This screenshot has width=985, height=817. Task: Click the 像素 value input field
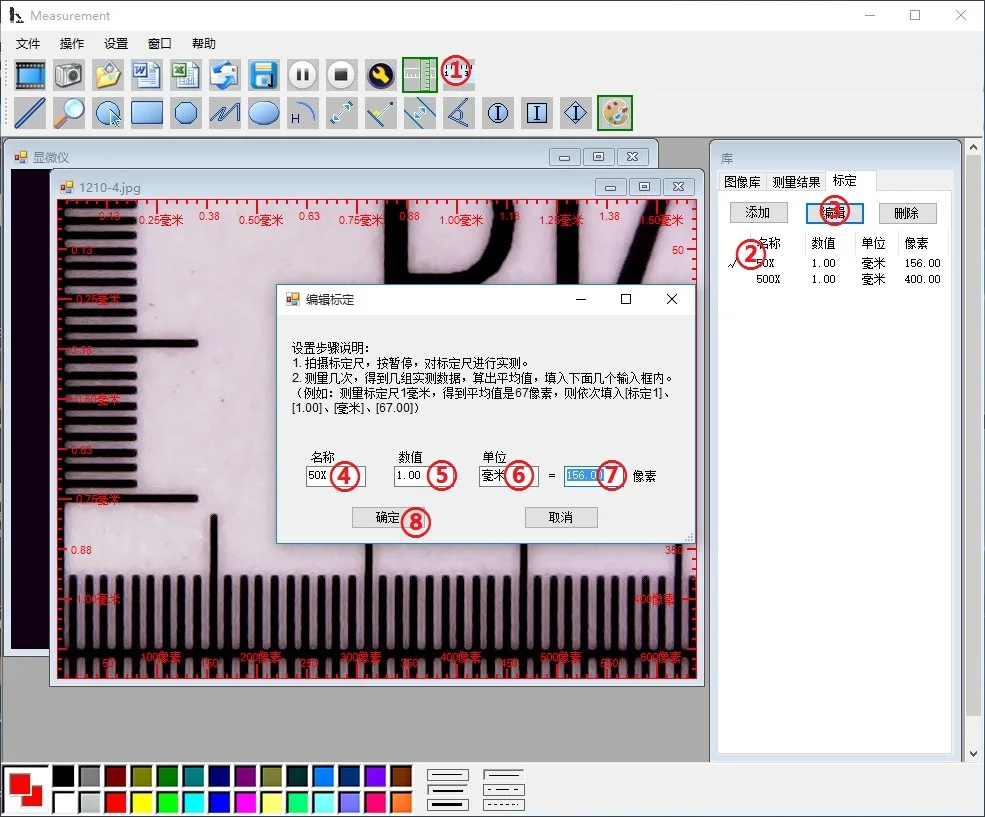(x=594, y=476)
